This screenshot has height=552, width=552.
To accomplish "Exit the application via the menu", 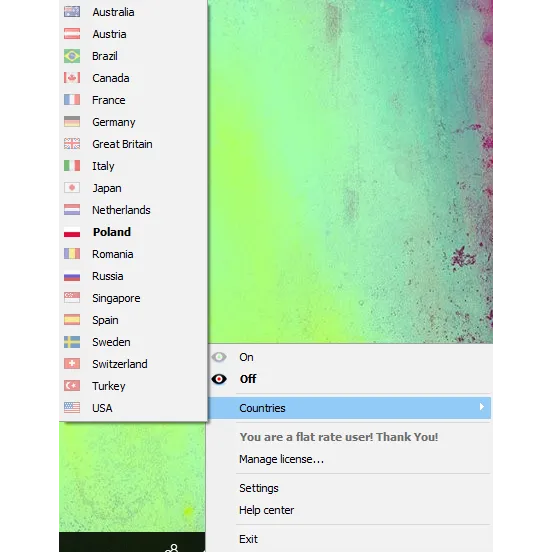I will tap(249, 539).
